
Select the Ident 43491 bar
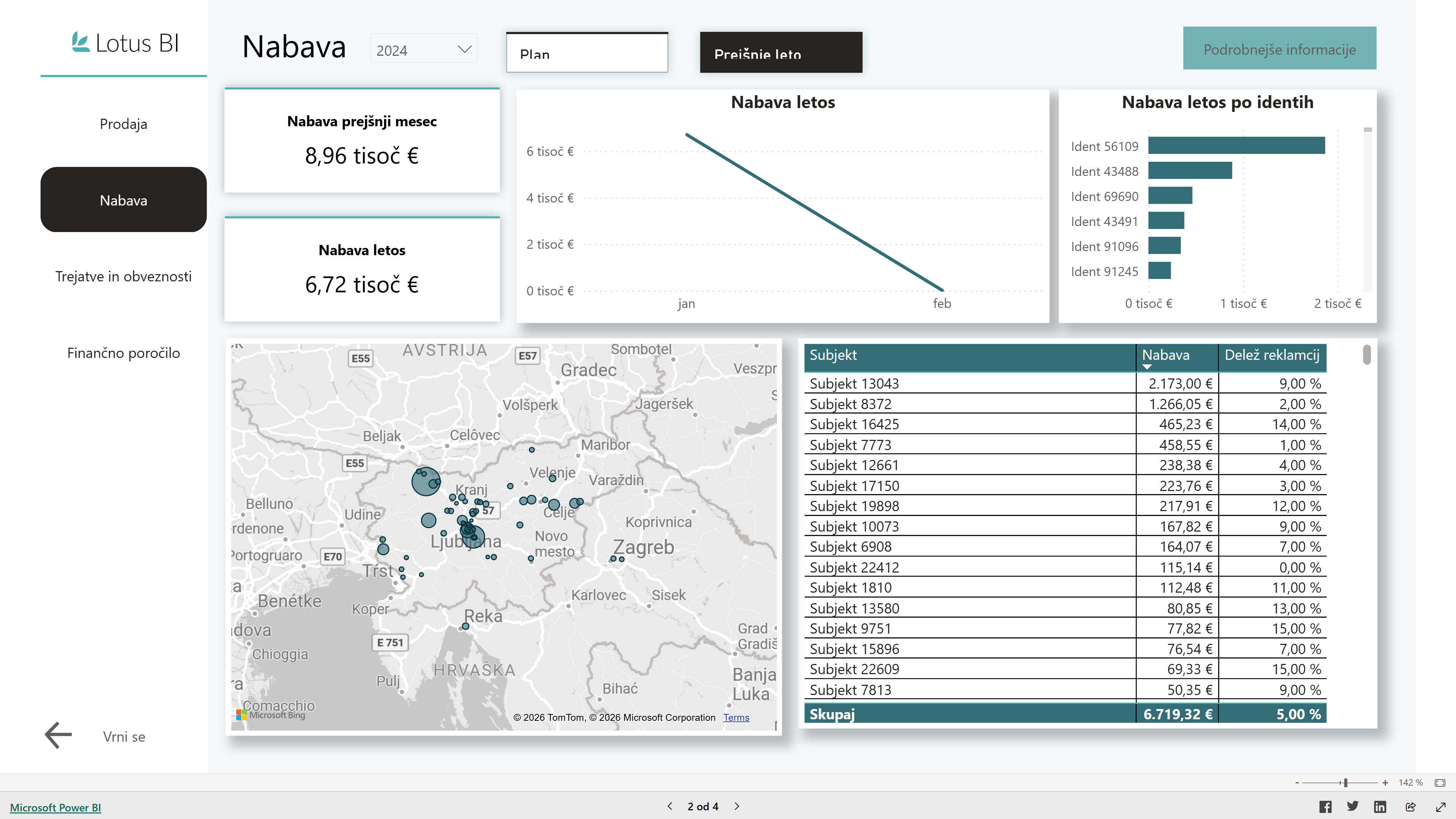pos(1166,220)
